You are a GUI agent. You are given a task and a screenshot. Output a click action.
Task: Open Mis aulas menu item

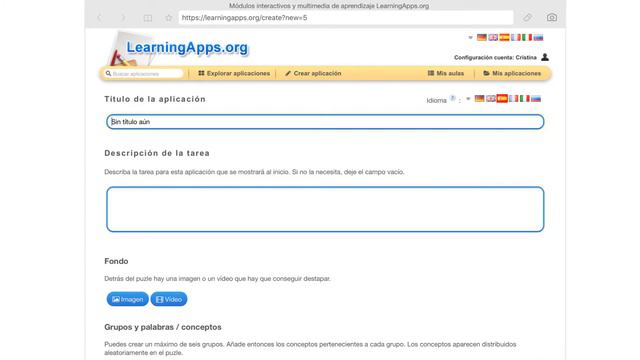446,73
